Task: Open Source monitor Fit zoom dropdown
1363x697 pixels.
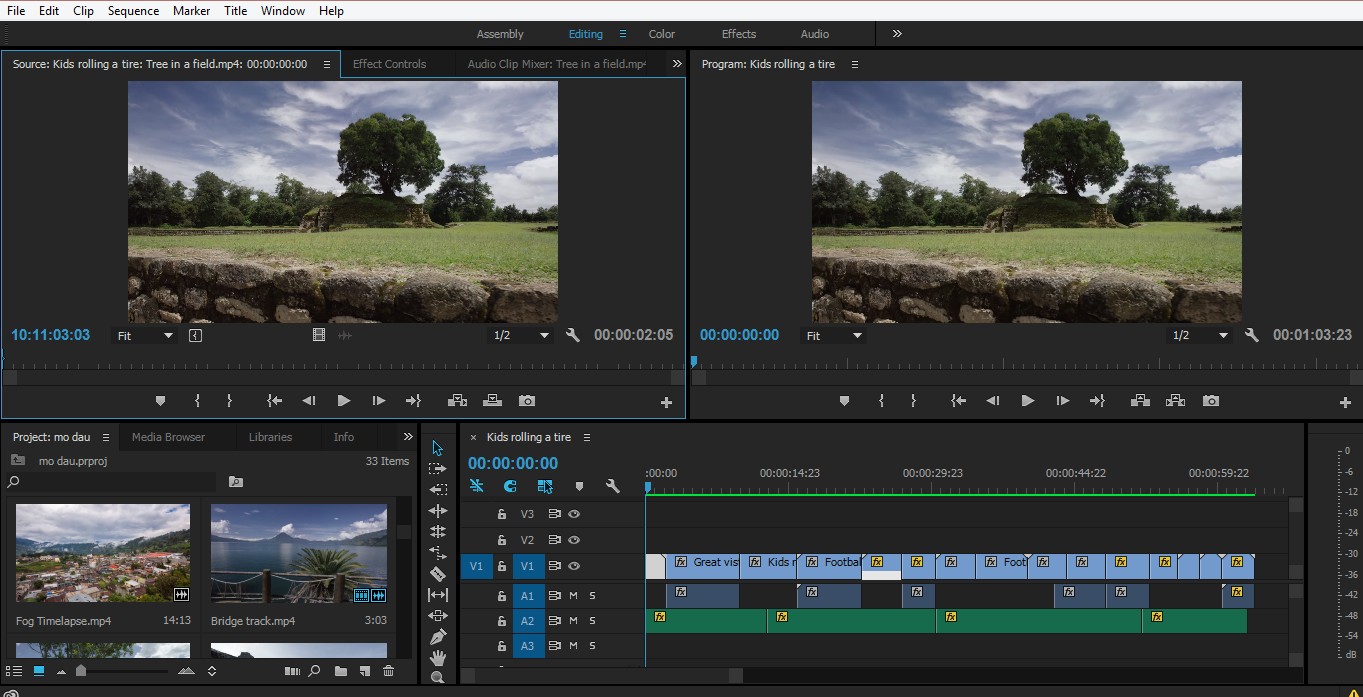Action: click(x=145, y=336)
